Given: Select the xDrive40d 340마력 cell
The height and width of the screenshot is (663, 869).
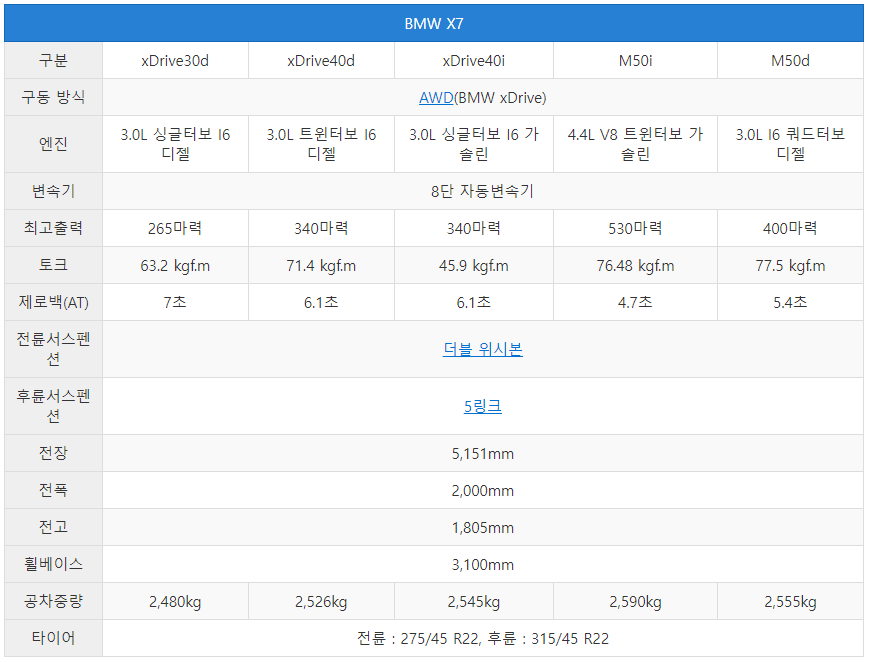Looking at the screenshot, I should (321, 228).
